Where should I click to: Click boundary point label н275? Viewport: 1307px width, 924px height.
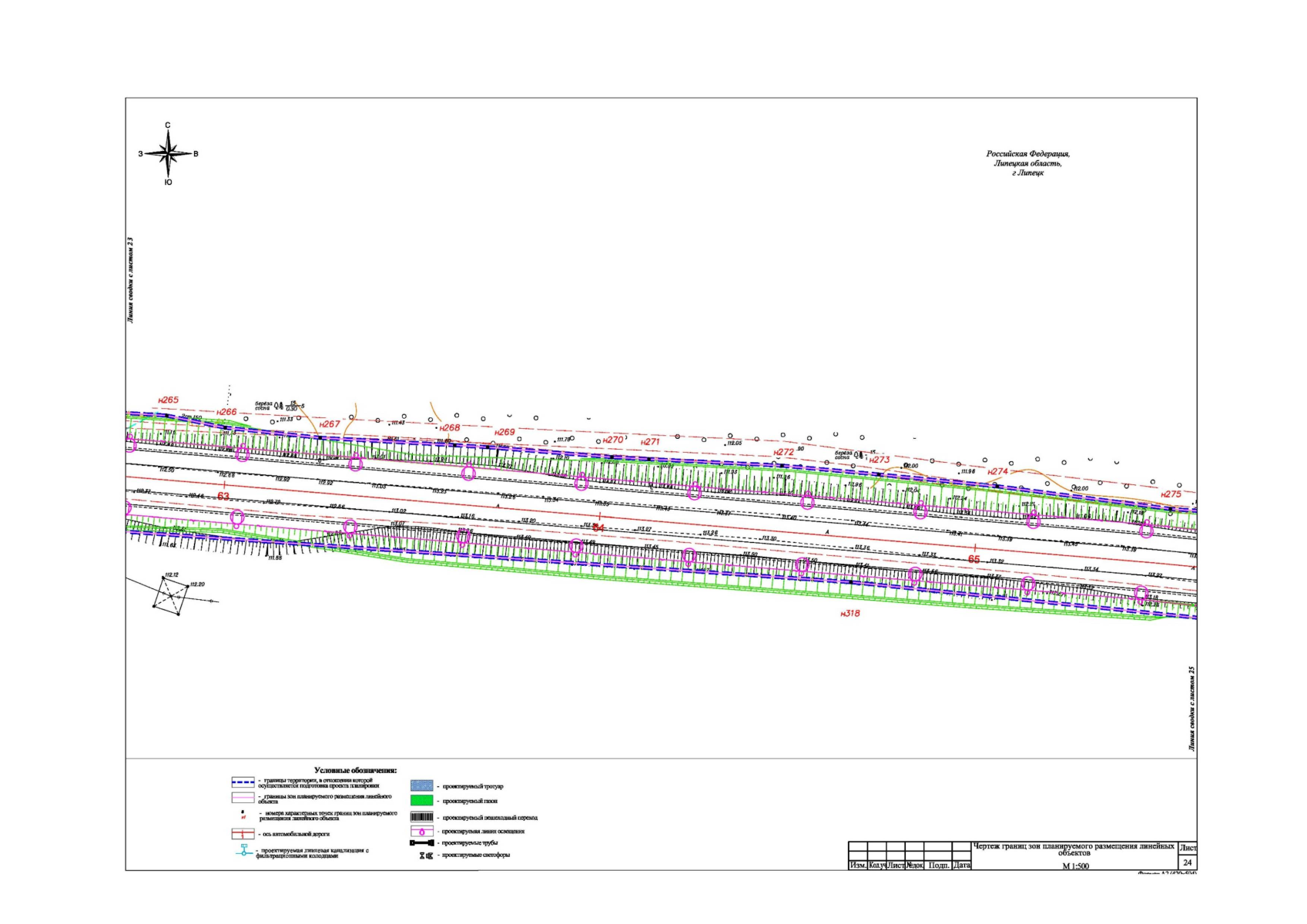(1171, 494)
